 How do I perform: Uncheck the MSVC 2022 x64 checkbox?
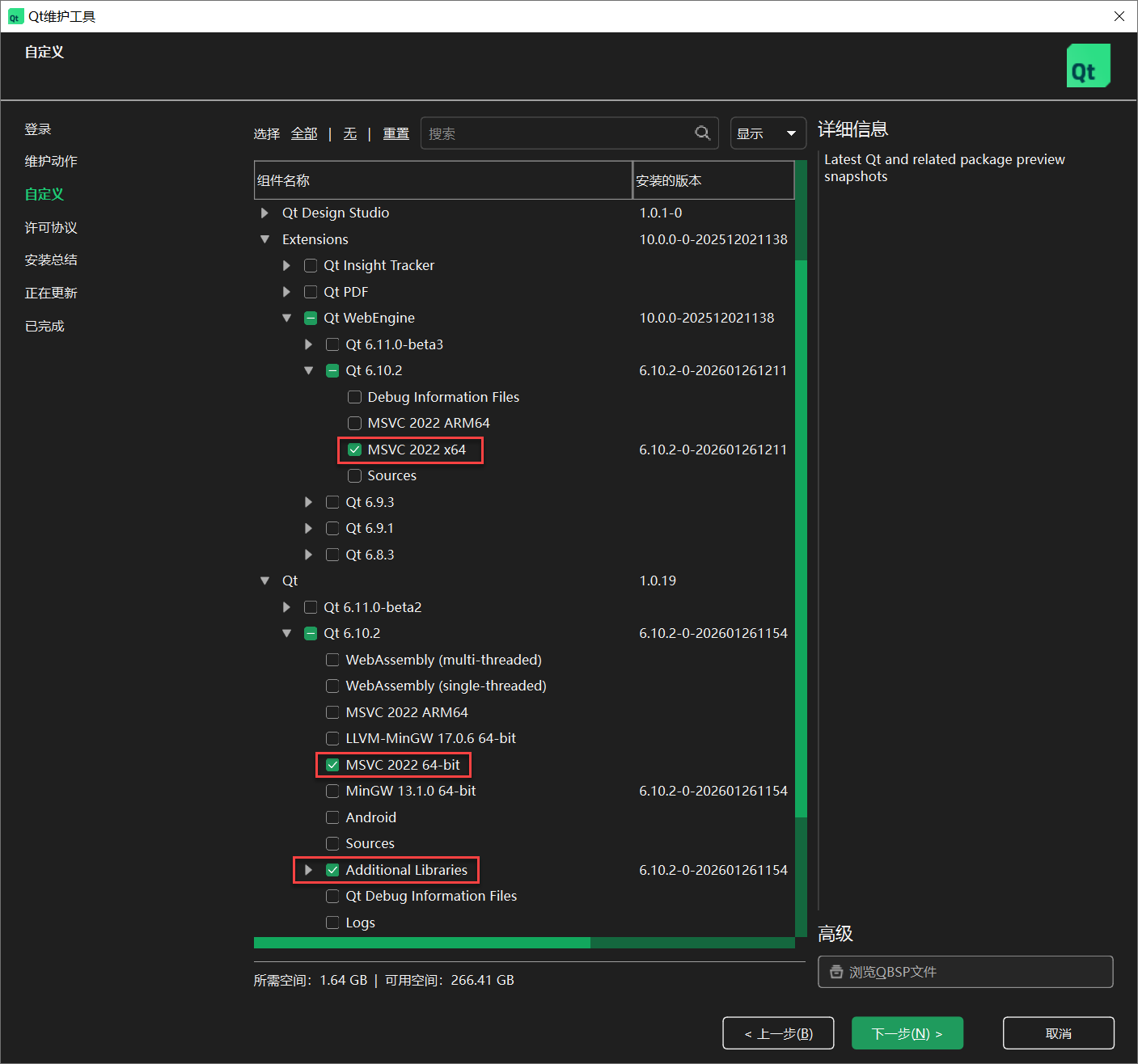pos(354,450)
